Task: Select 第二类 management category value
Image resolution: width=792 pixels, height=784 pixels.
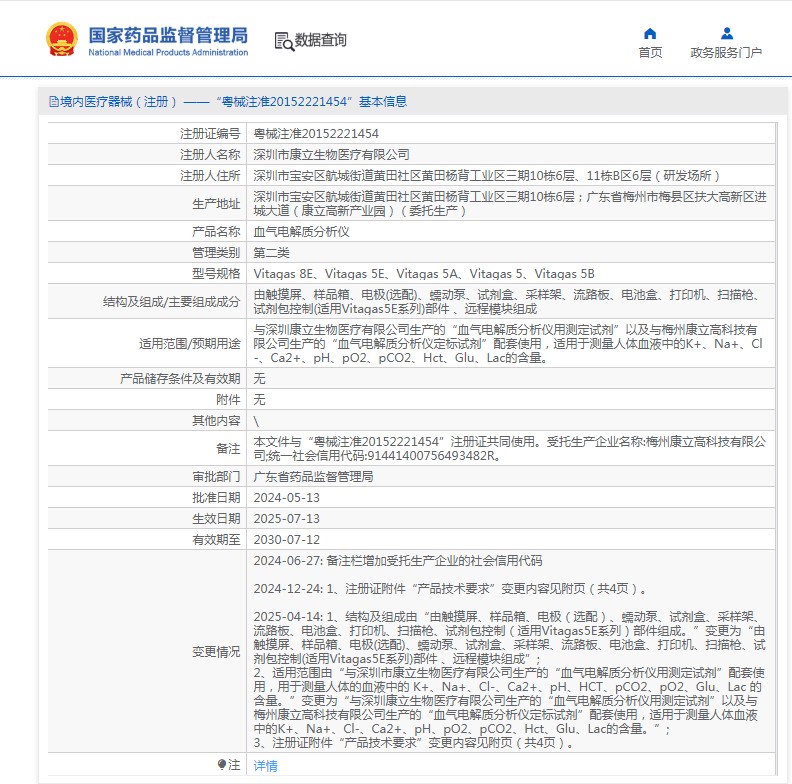Action: click(272, 253)
